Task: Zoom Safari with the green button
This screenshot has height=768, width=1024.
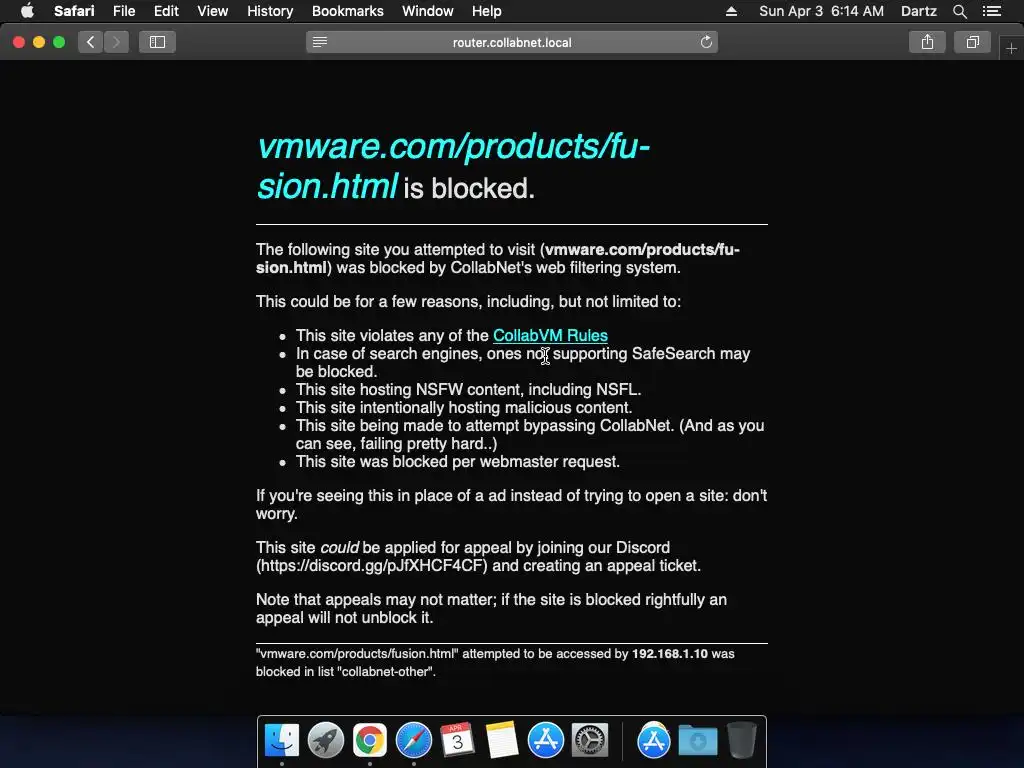Action: pos(59,42)
